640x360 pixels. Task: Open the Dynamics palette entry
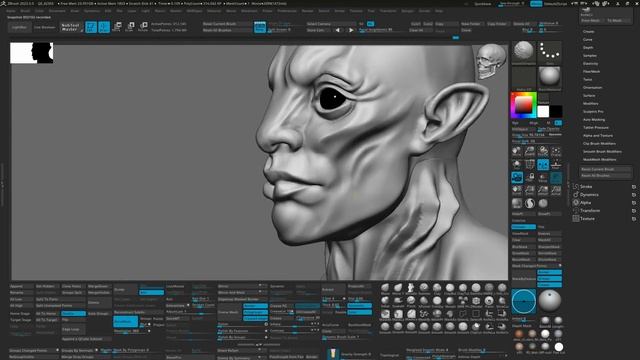[x=589, y=195]
